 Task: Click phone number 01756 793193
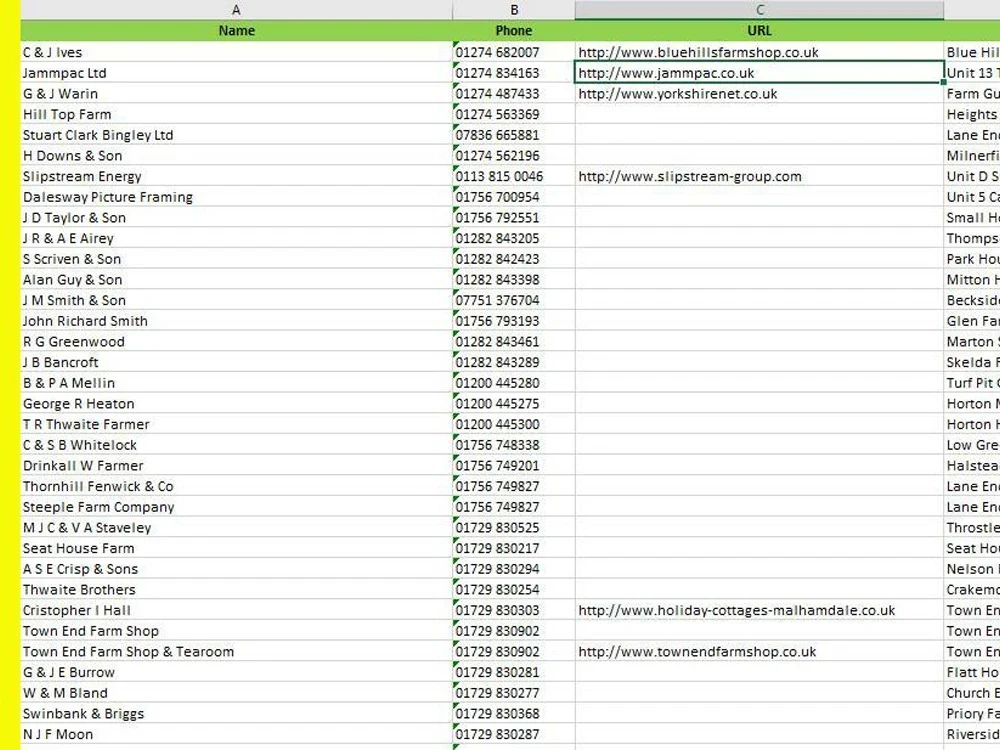(513, 321)
